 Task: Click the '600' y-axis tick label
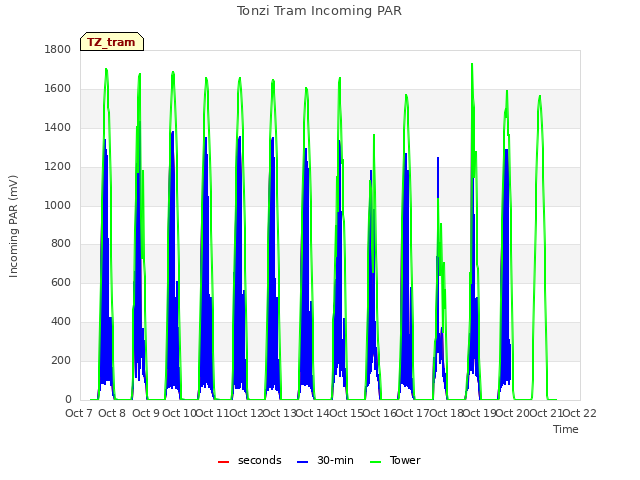61,282
